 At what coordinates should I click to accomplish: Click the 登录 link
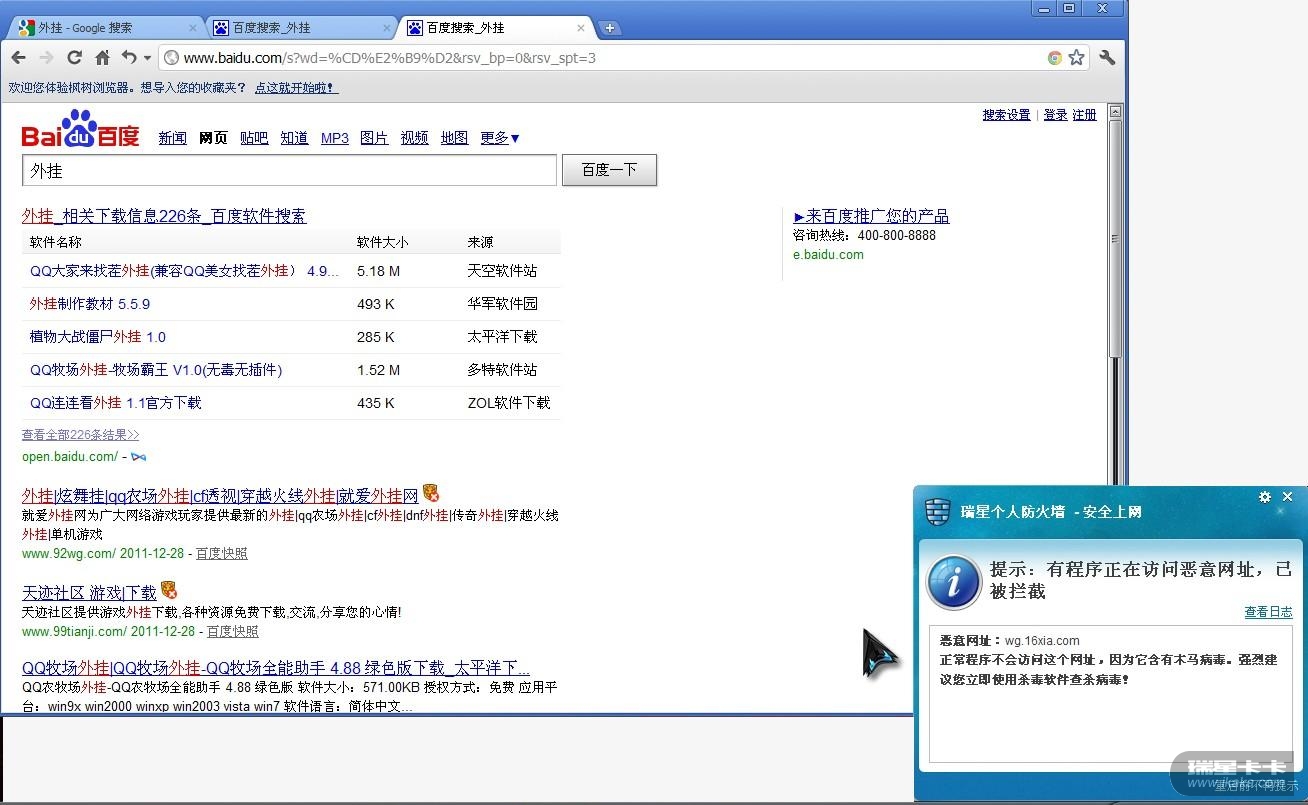[x=1055, y=115]
